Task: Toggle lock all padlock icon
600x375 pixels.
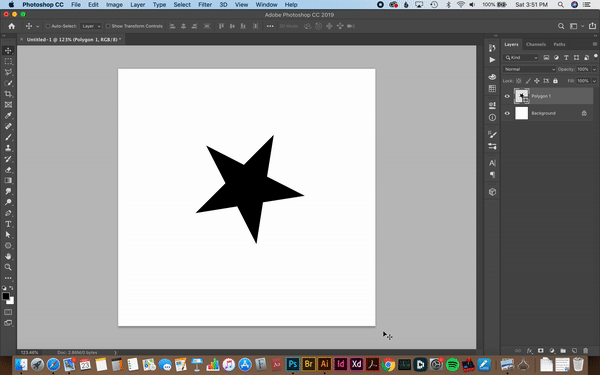Action: (x=555, y=81)
